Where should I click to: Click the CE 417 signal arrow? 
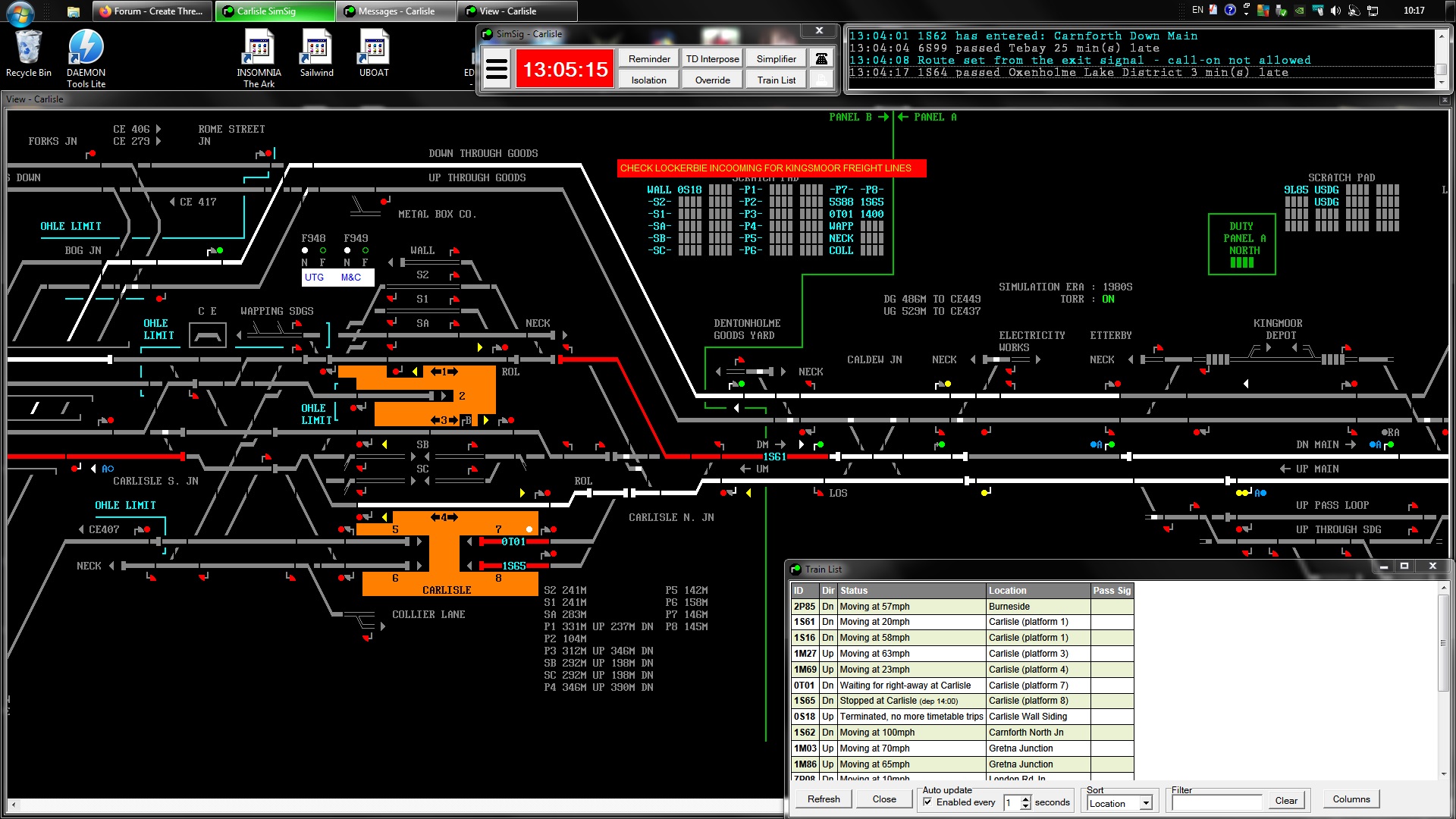pyautogui.click(x=171, y=202)
